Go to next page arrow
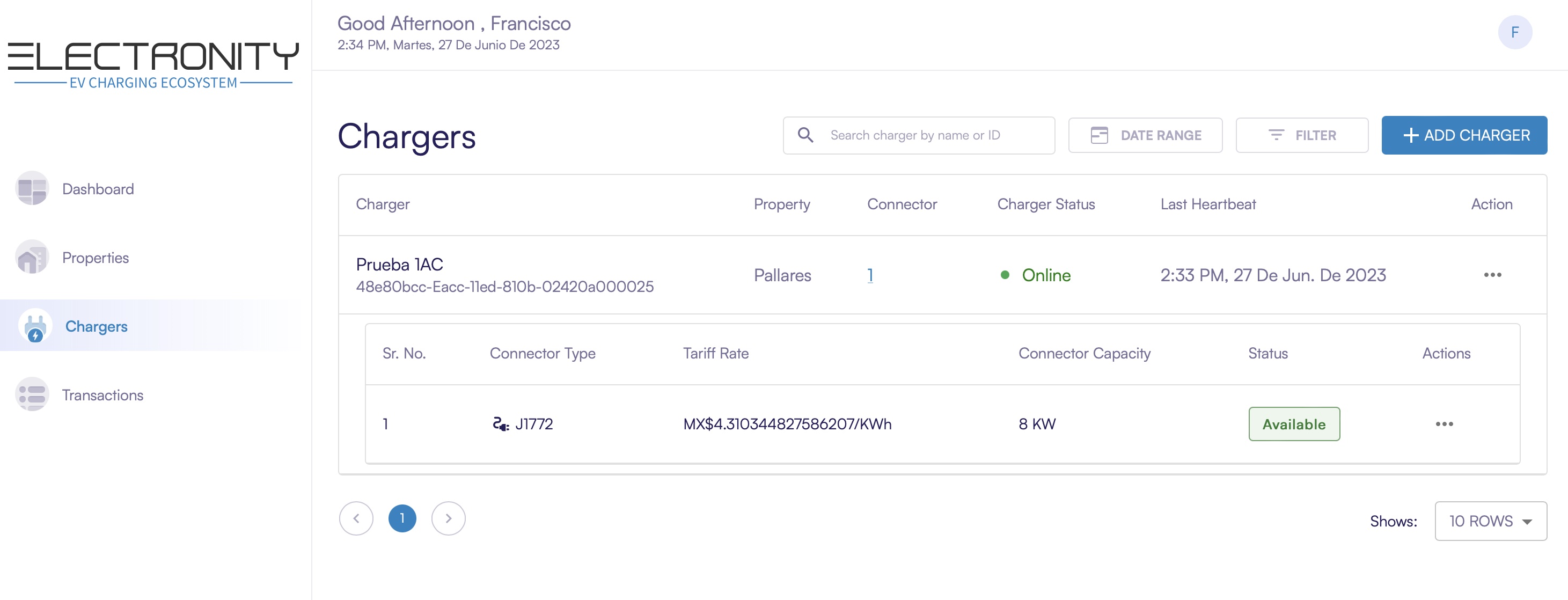This screenshot has height=600, width=1568. coord(448,518)
